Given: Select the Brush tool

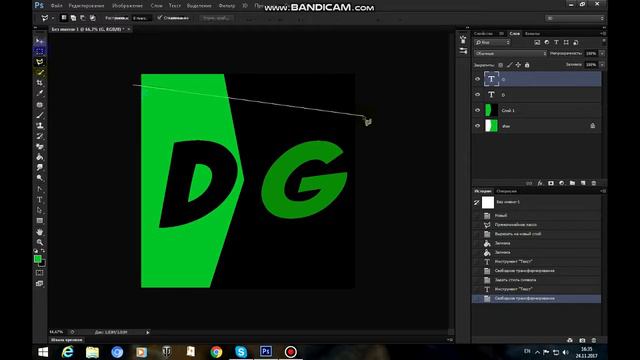Looking at the screenshot, I should [x=40, y=115].
